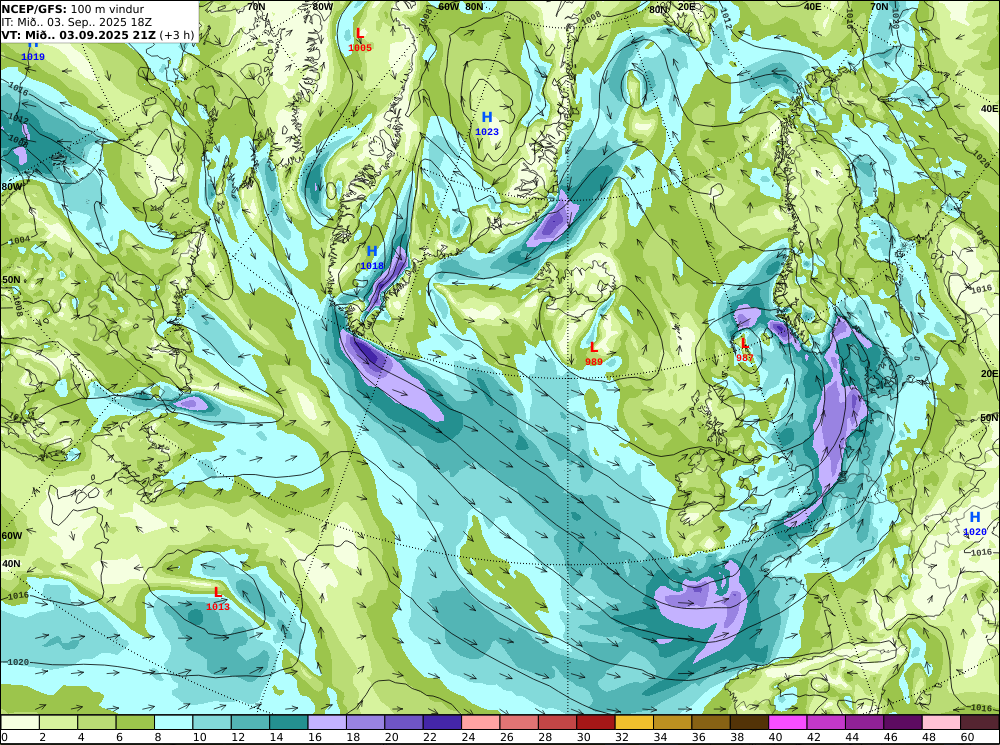Click the '(+3 h)' forecast offset text
The image size is (1000, 745).
pos(177,35)
